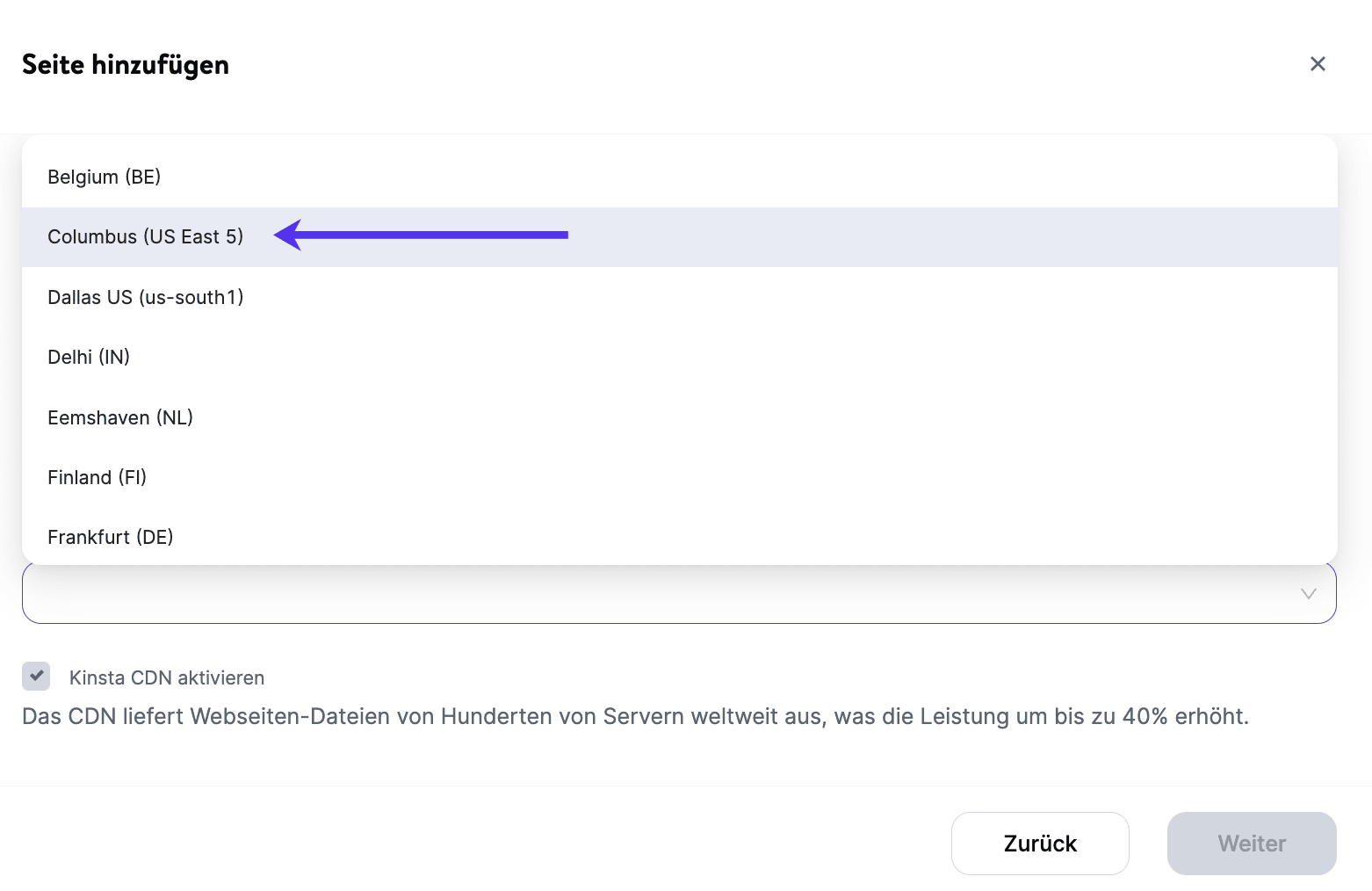Viewport: 1372px width, 891px height.
Task: Click the 40% figure in CDN description
Action: pos(1145,717)
